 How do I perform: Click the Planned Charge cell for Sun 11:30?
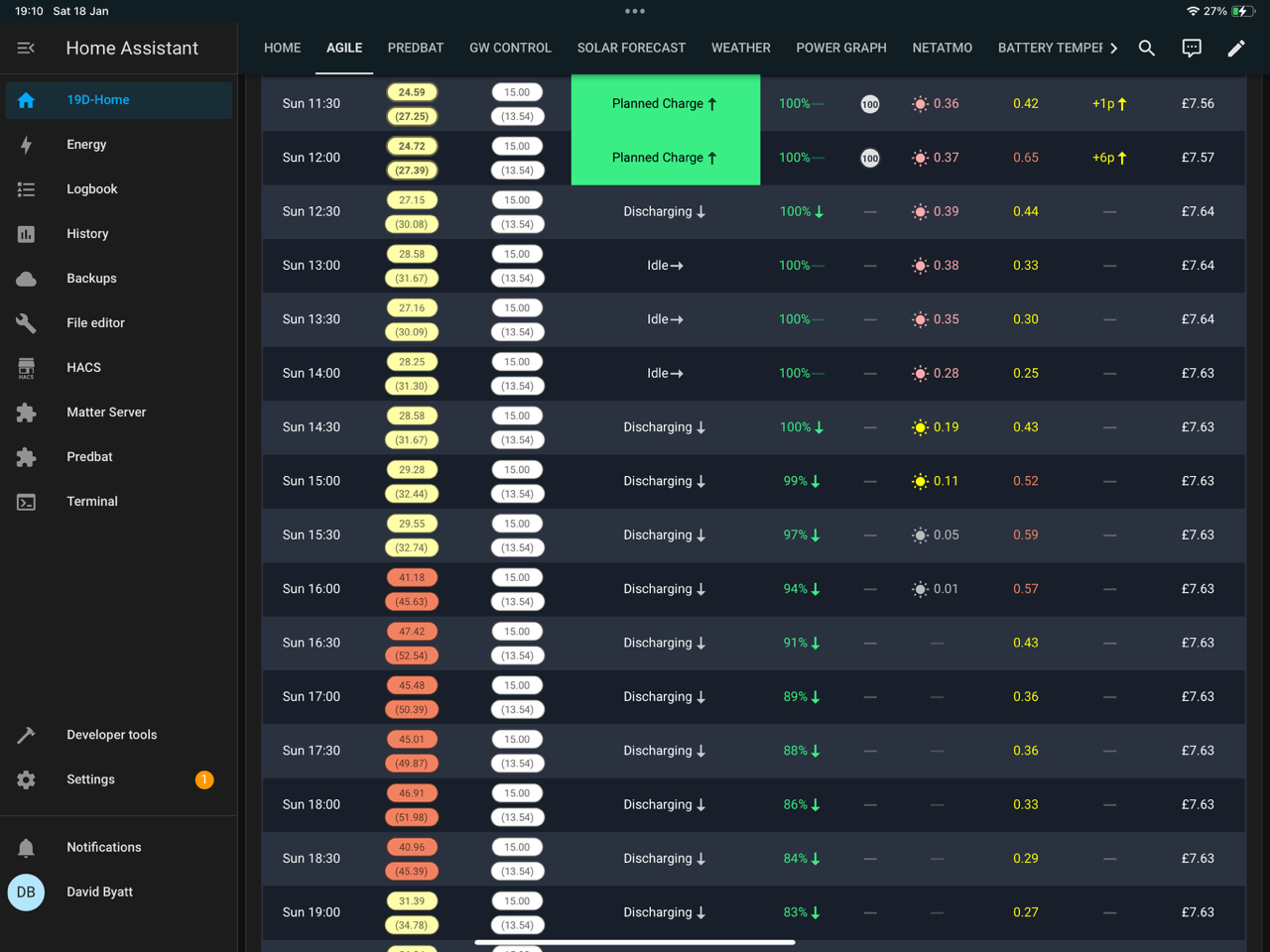tap(666, 103)
